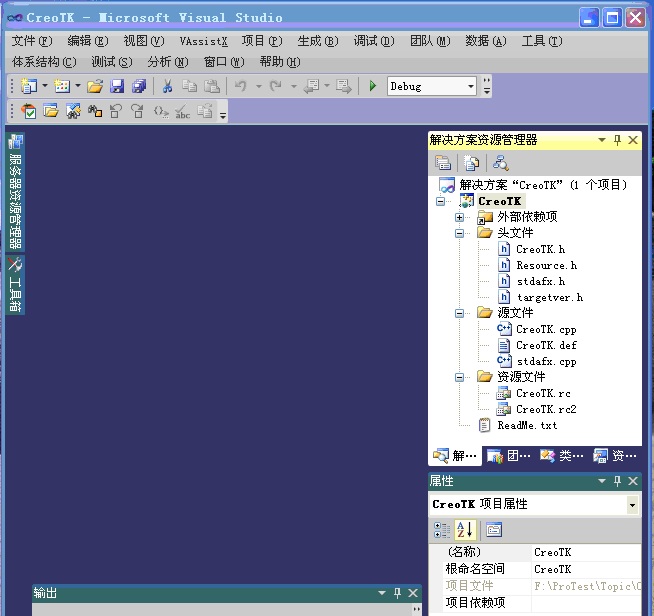Screen dimensions: 654x616
Task: Collapse the 头文件 folder node
Action: tap(459, 233)
